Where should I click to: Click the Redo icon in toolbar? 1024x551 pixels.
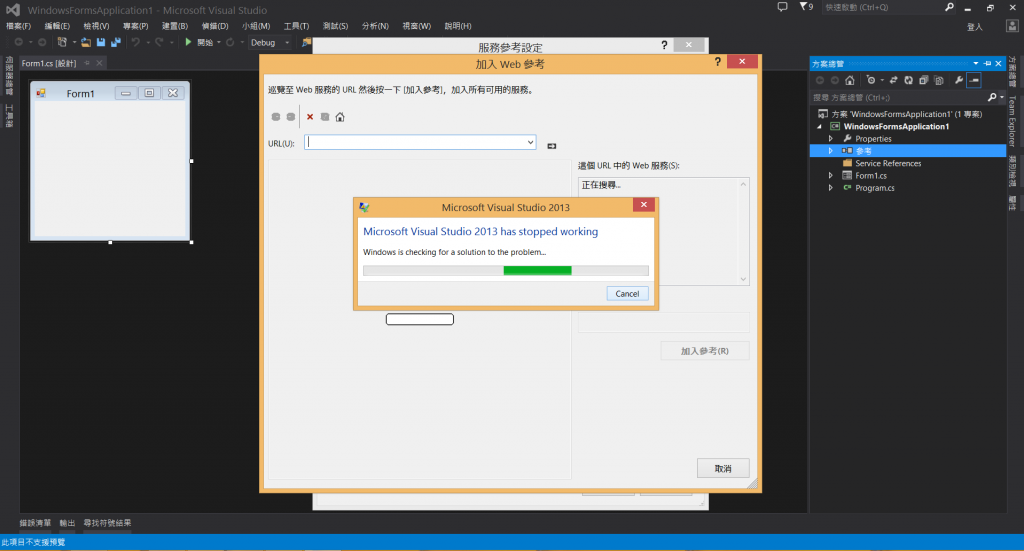(159, 42)
